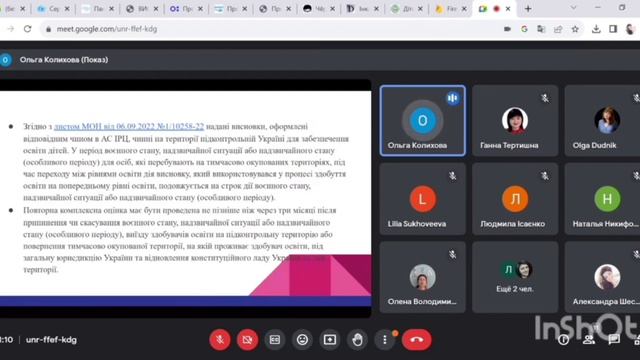Image resolution: width=640 pixels, height=360 pixels.
Task: Switch to the tab labeled 'Чер'
Action: coord(318,9)
